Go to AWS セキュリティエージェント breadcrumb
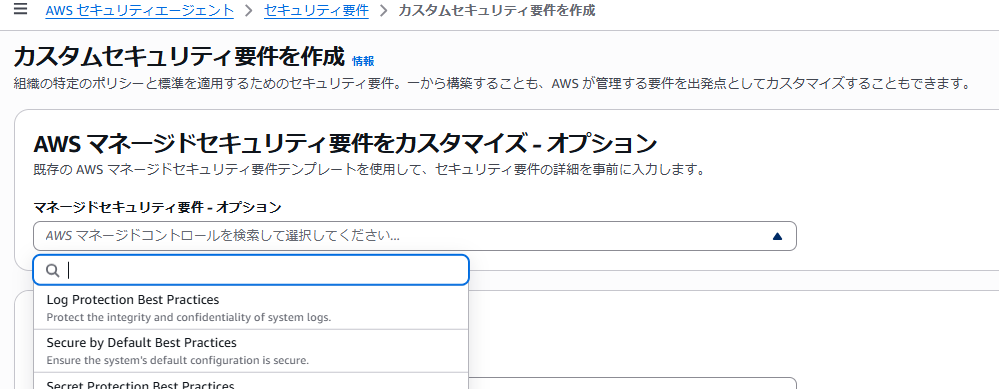This screenshot has height=389, width=999. click(x=140, y=11)
